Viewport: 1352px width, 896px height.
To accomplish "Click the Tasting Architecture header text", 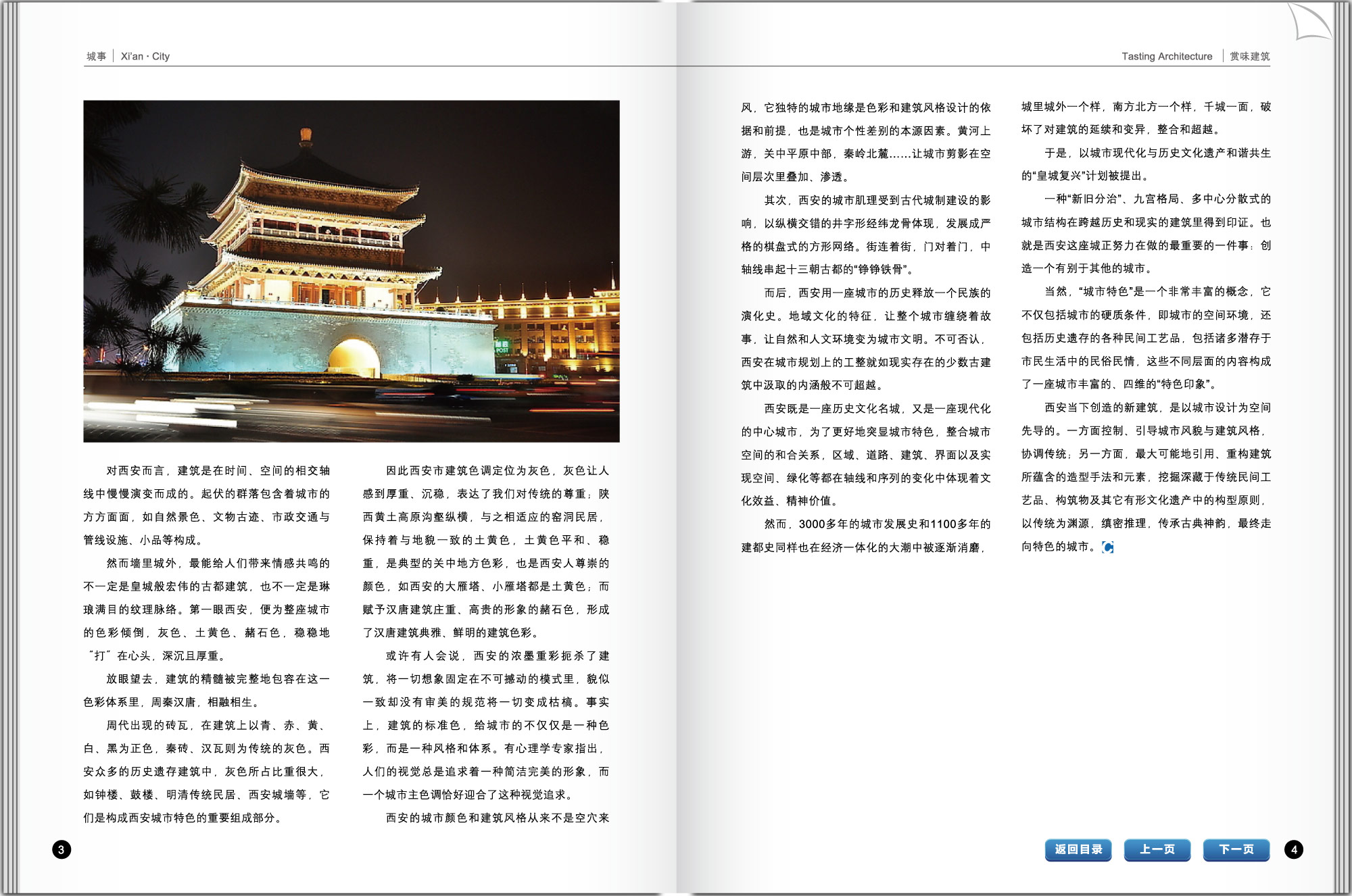I will (x=1167, y=56).
